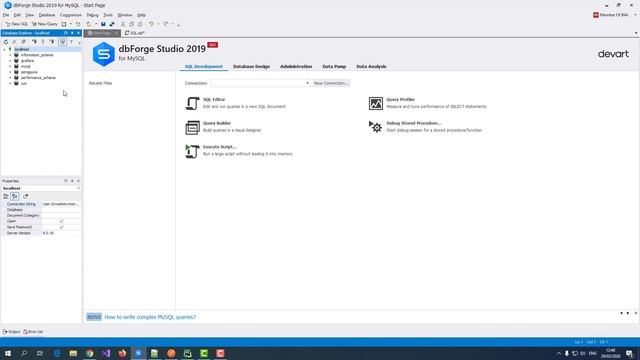Select the grafana database name in the tree

[x=27, y=60]
